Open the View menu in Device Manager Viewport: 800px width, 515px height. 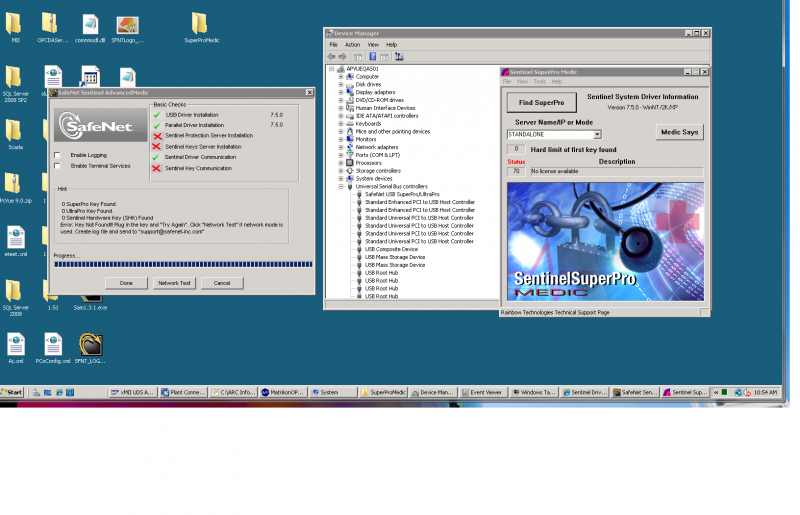tap(373, 45)
